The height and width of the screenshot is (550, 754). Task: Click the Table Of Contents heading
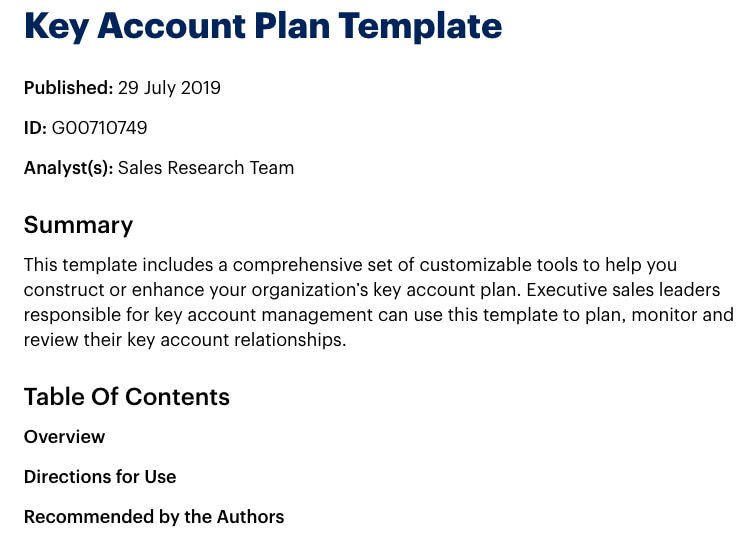point(127,397)
